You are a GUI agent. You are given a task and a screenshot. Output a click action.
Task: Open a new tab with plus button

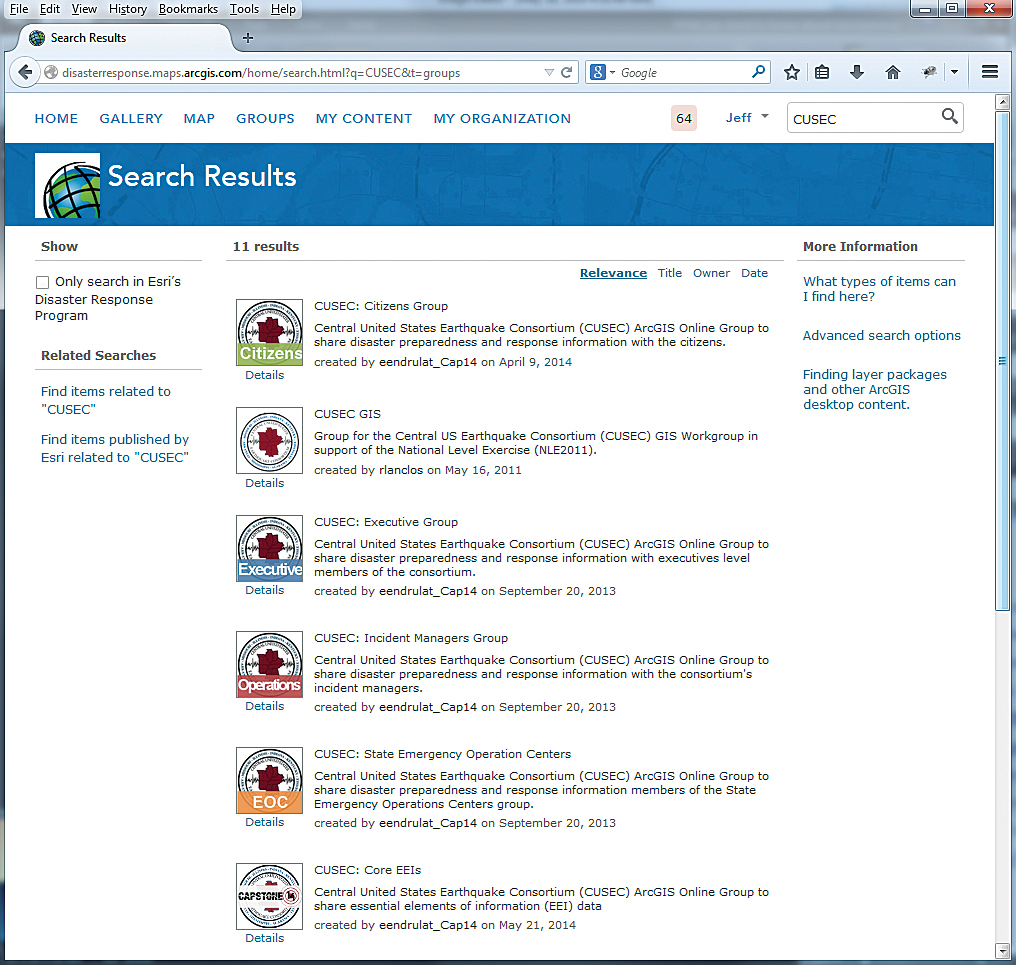[248, 38]
